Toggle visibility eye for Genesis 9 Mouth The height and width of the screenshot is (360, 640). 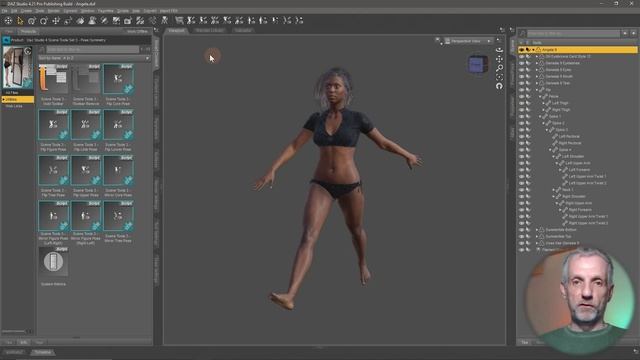pyautogui.click(x=522, y=76)
